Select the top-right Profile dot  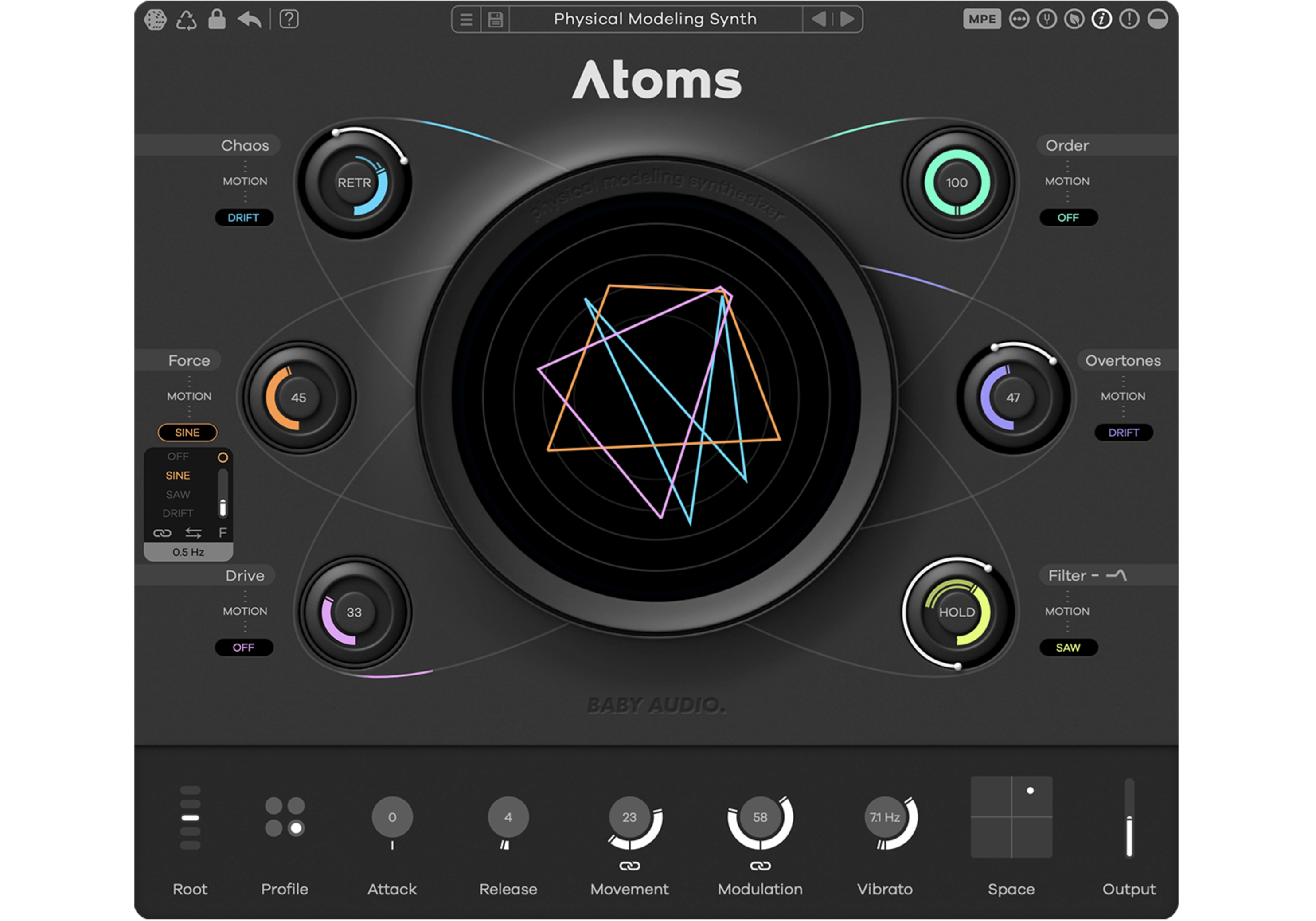296,806
